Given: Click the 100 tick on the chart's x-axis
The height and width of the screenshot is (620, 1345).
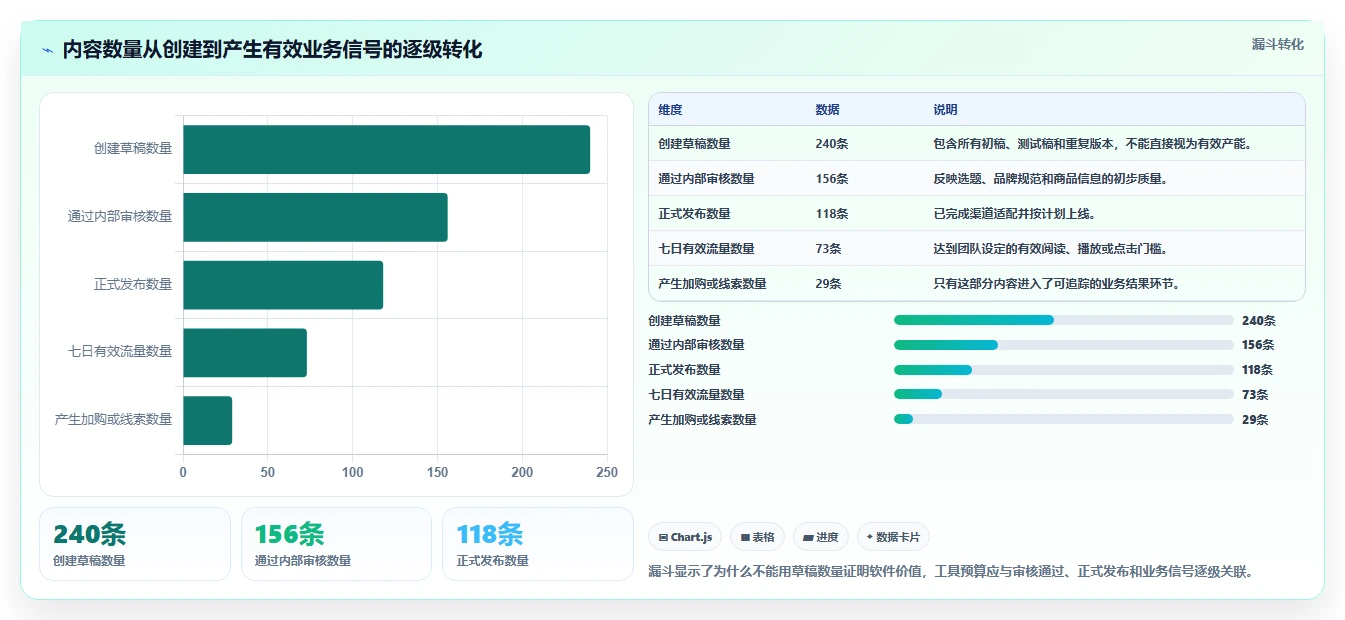Looking at the screenshot, I should [x=352, y=472].
